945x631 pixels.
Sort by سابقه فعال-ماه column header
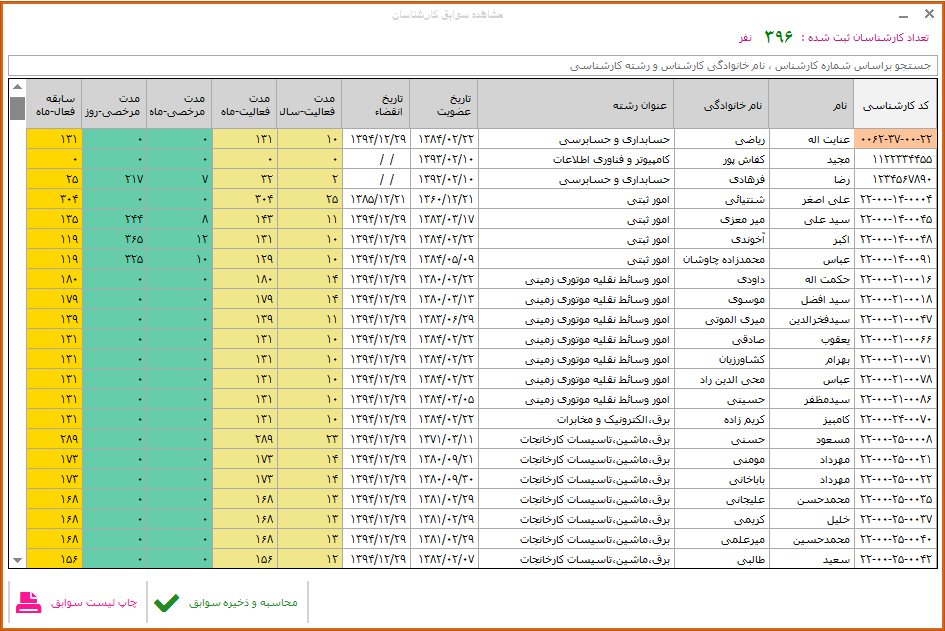pyautogui.click(x=54, y=105)
